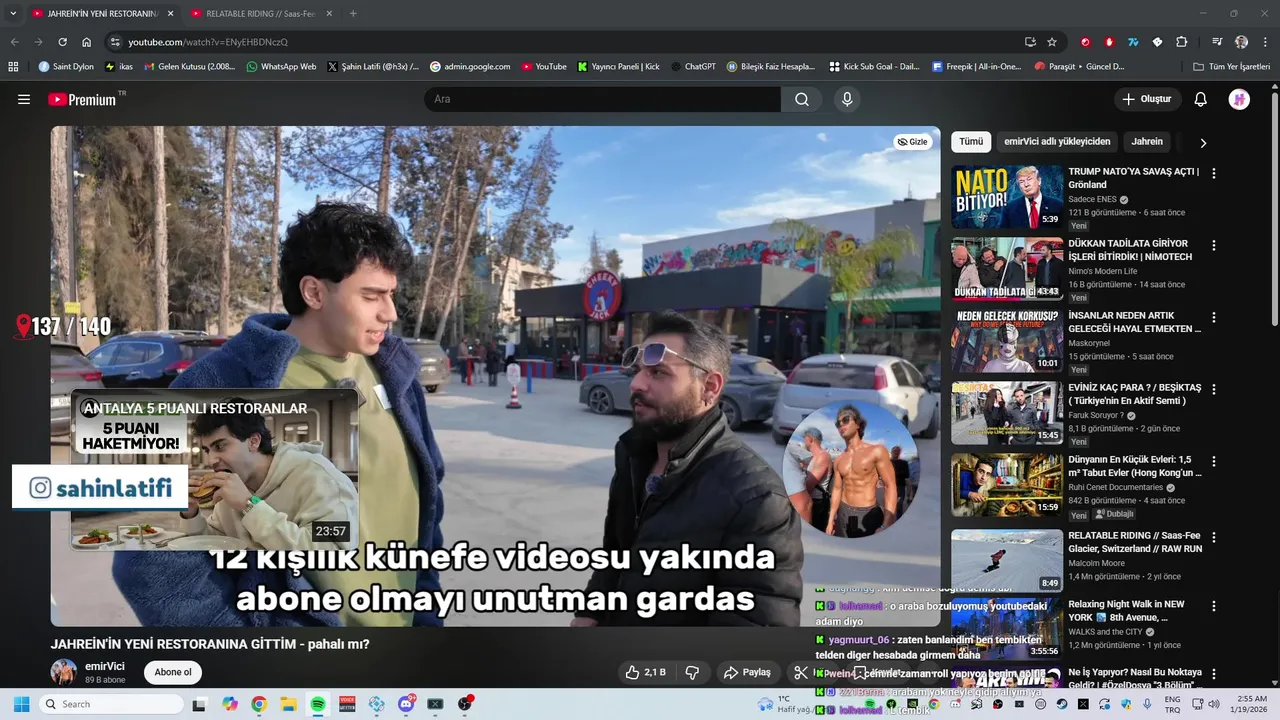1280x720 pixels.
Task: Open options menu for EVİNİZ KAÇ PARA video
Action: [x=1214, y=389]
